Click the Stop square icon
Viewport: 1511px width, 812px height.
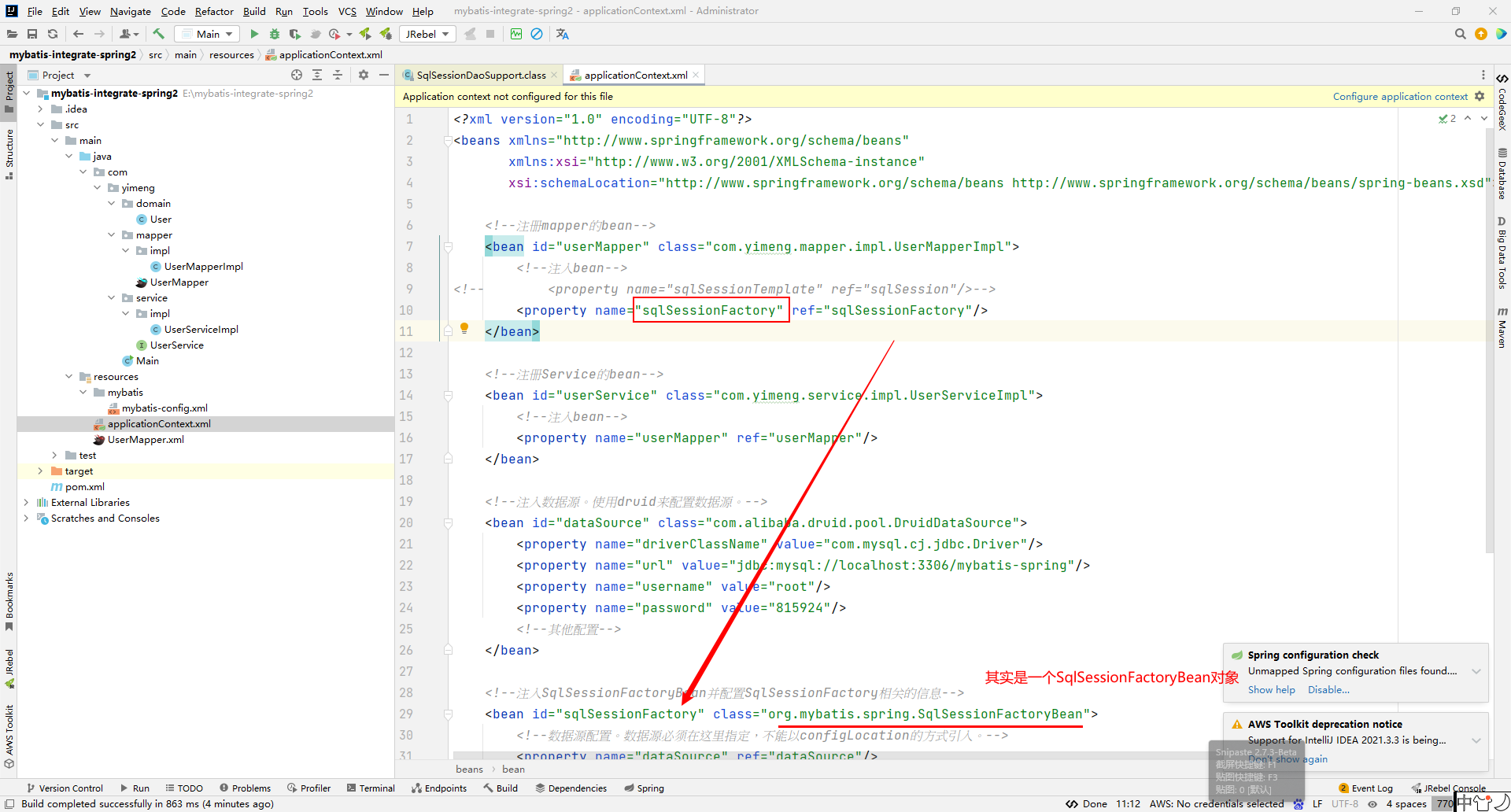pos(490,34)
